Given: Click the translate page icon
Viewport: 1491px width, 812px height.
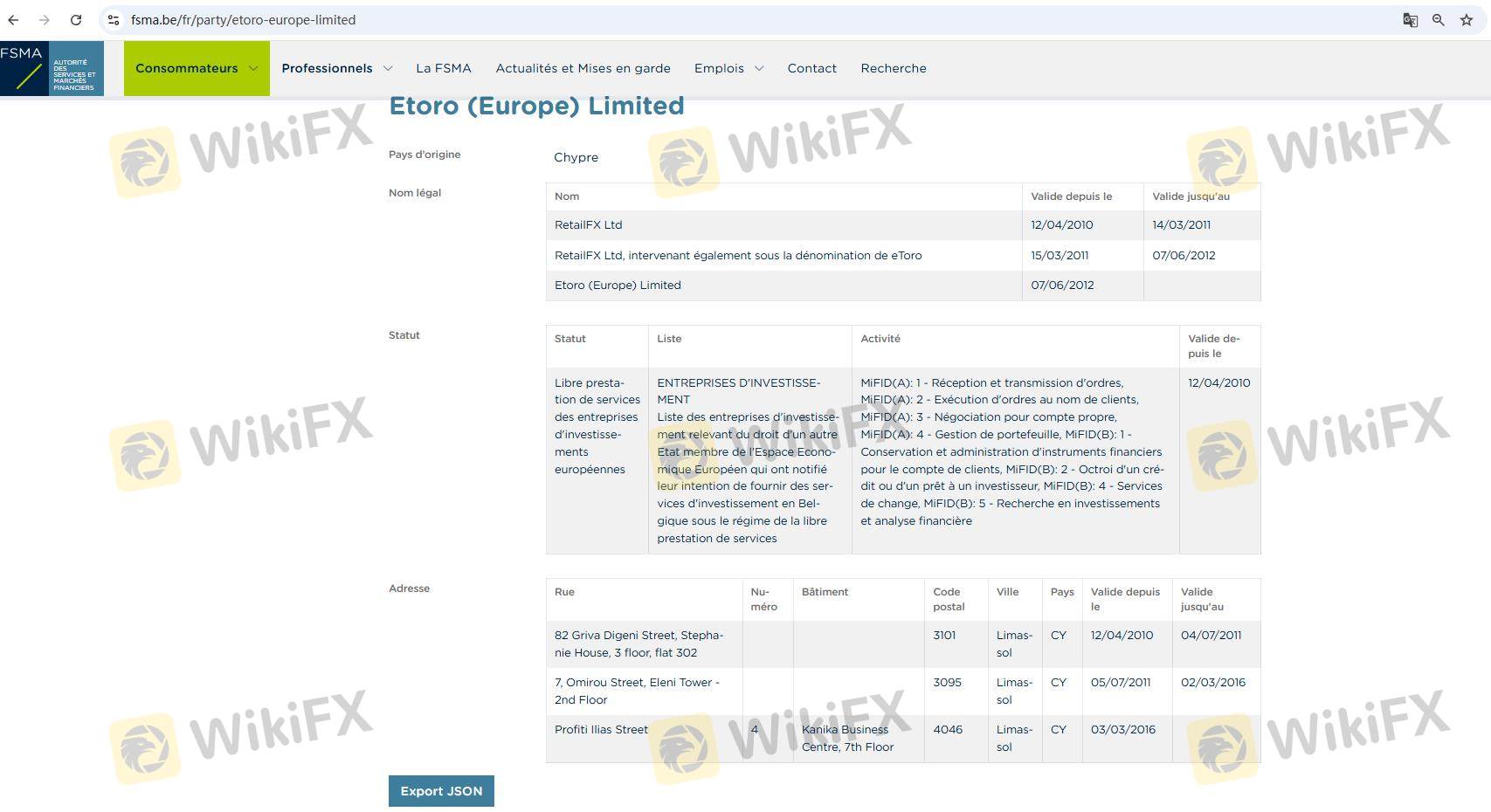Looking at the screenshot, I should (1410, 20).
